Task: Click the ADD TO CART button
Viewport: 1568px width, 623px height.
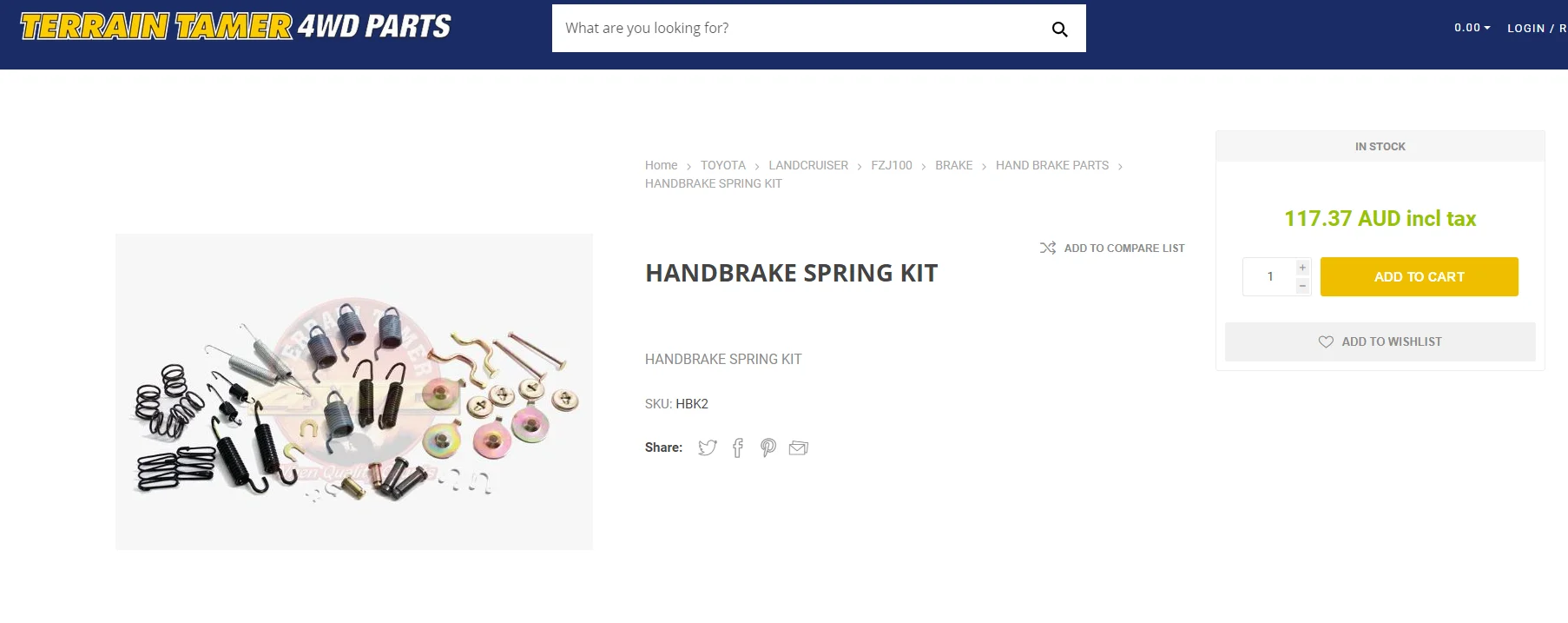Action: pos(1419,276)
